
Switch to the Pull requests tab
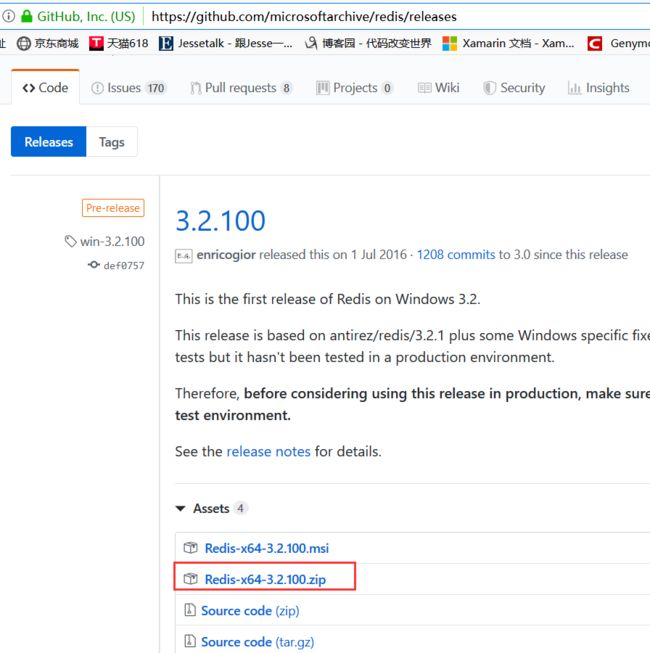[x=241, y=88]
